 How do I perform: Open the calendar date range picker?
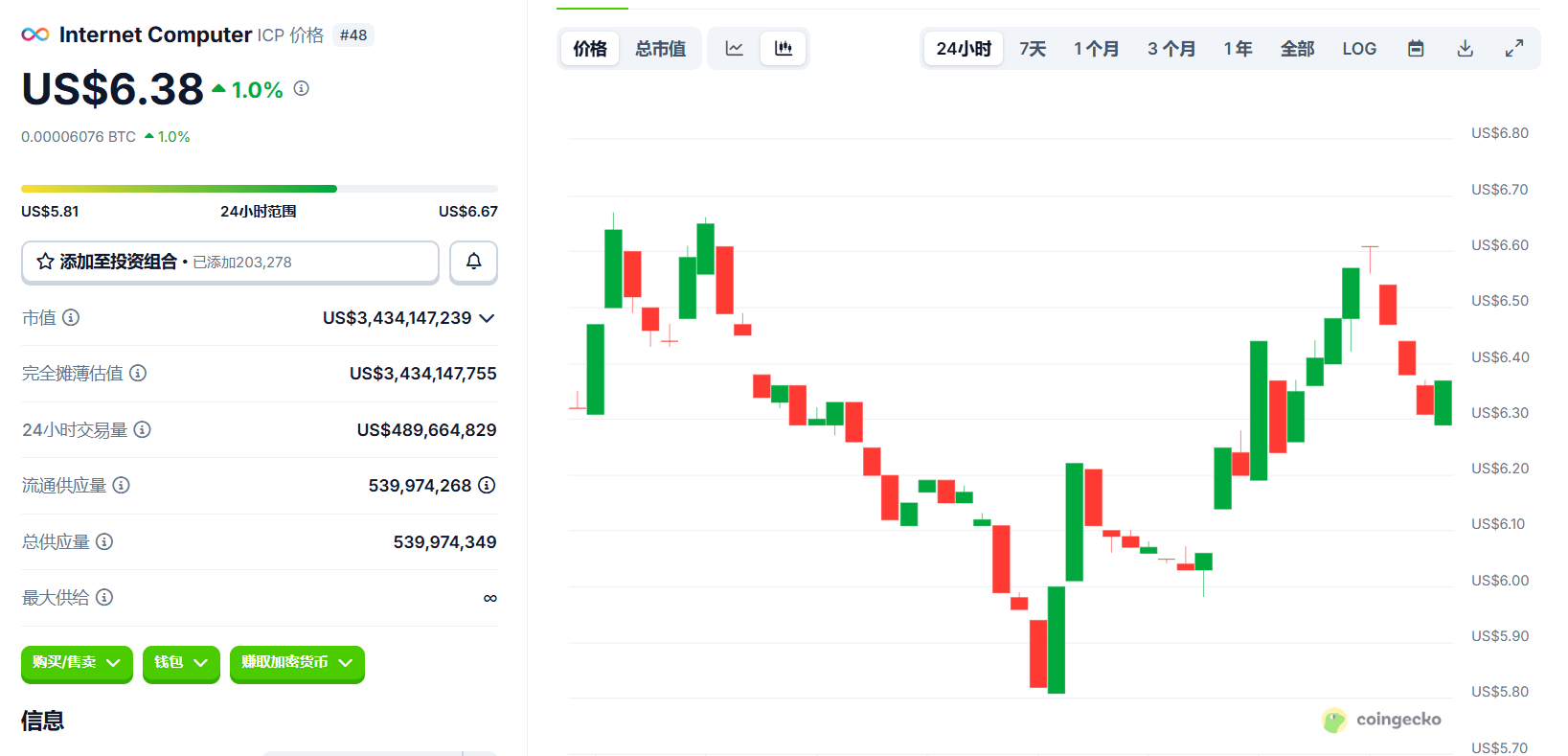click(x=1416, y=49)
